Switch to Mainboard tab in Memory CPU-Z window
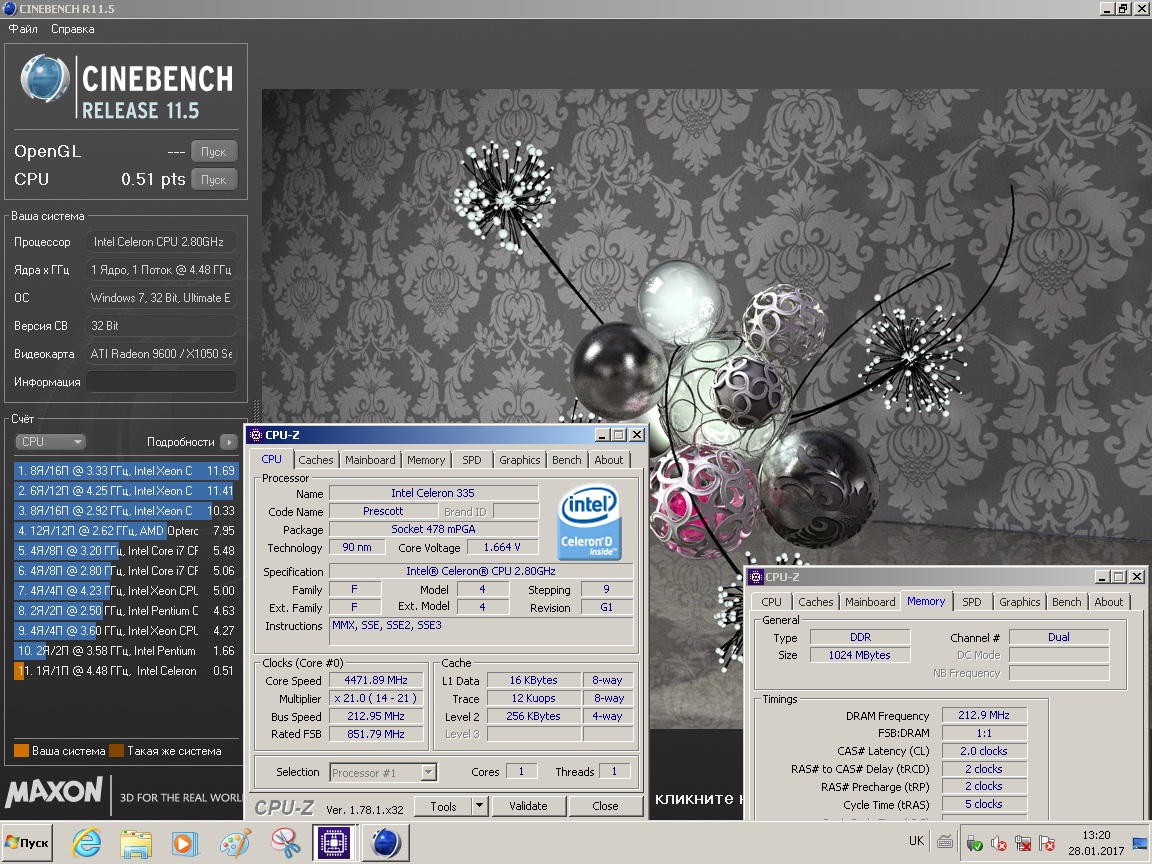The height and width of the screenshot is (864, 1152). point(870,602)
